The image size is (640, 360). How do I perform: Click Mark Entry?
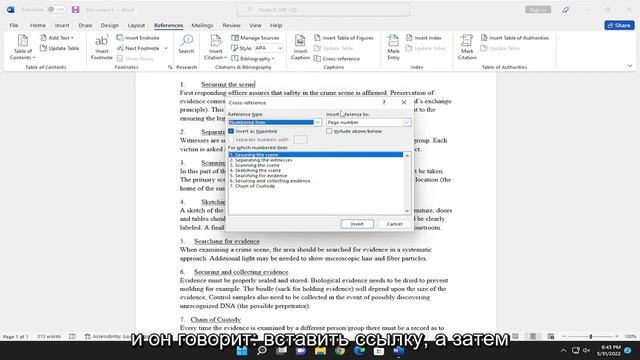(x=393, y=47)
